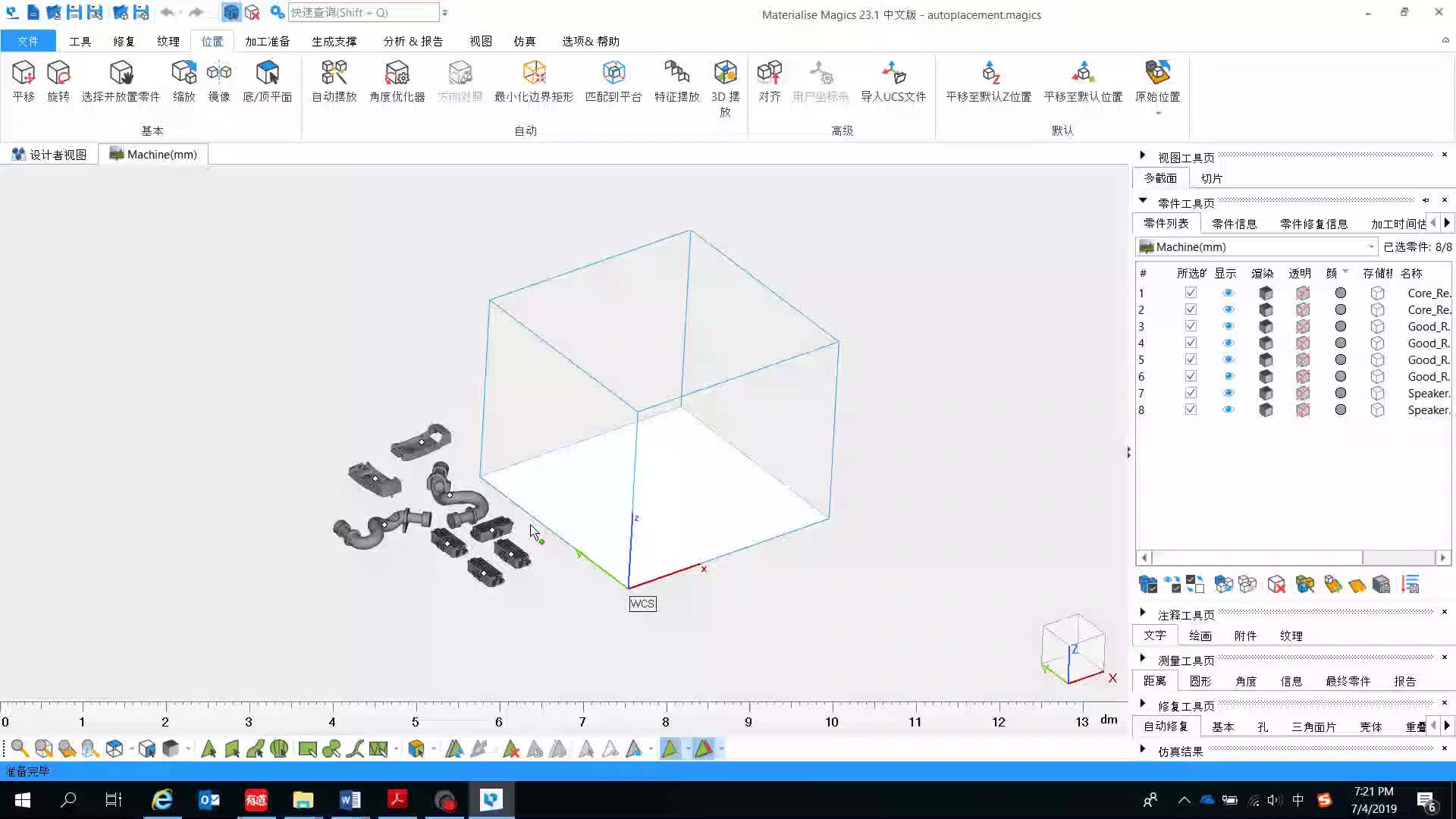Select the 切片 tab
This screenshot has width=1456, height=819.
(1211, 178)
